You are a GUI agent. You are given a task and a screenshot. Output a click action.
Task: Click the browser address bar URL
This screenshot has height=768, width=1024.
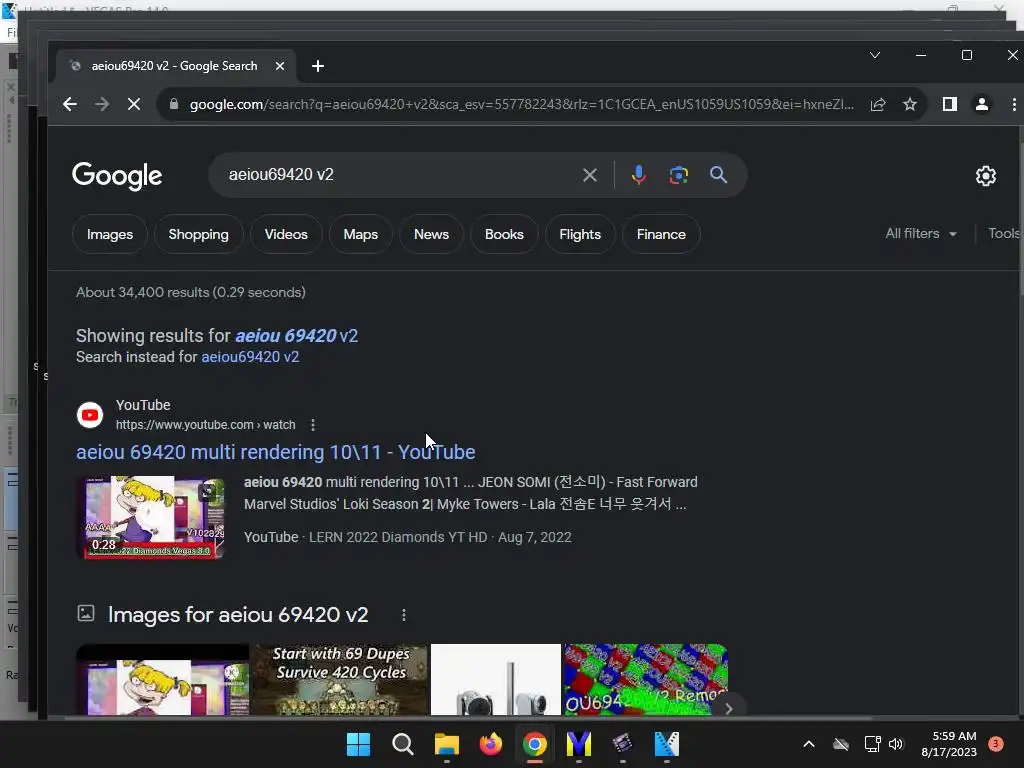tap(521, 104)
